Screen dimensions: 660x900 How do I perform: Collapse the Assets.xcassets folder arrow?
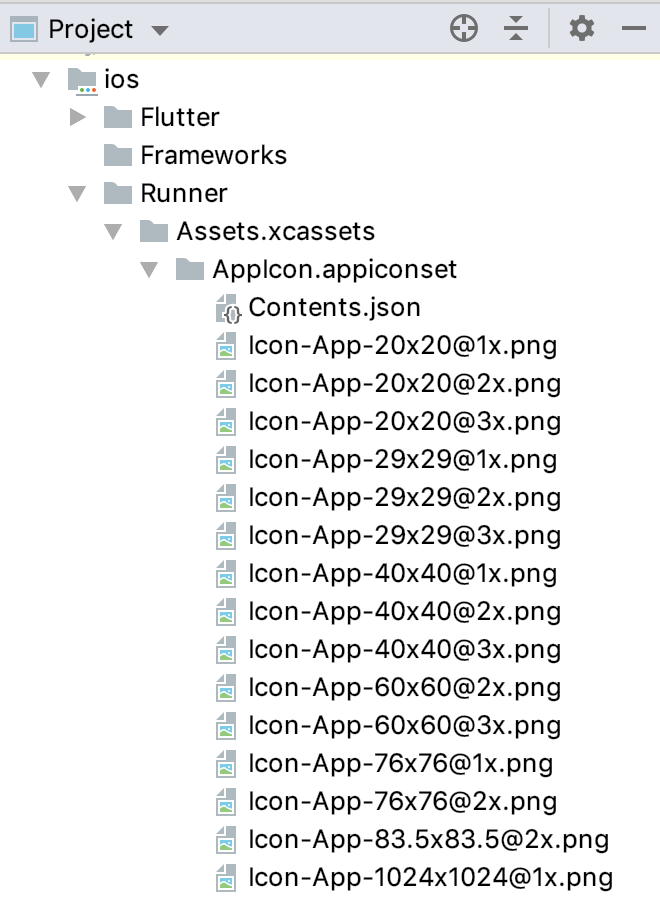(x=113, y=231)
